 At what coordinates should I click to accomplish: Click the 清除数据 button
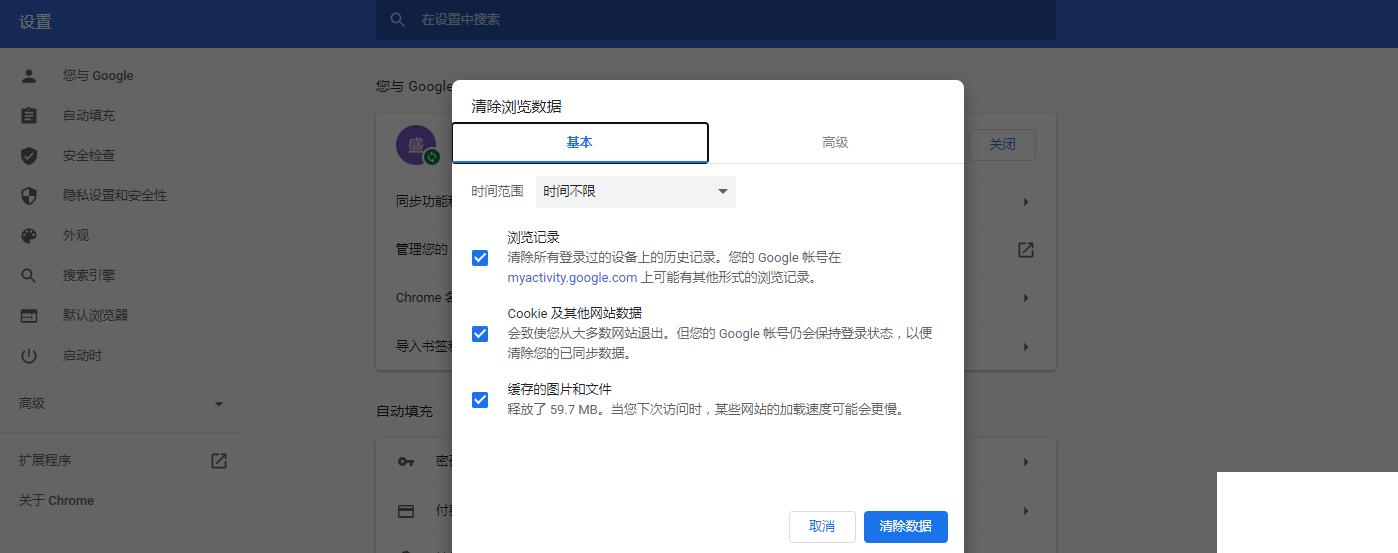[x=906, y=527]
